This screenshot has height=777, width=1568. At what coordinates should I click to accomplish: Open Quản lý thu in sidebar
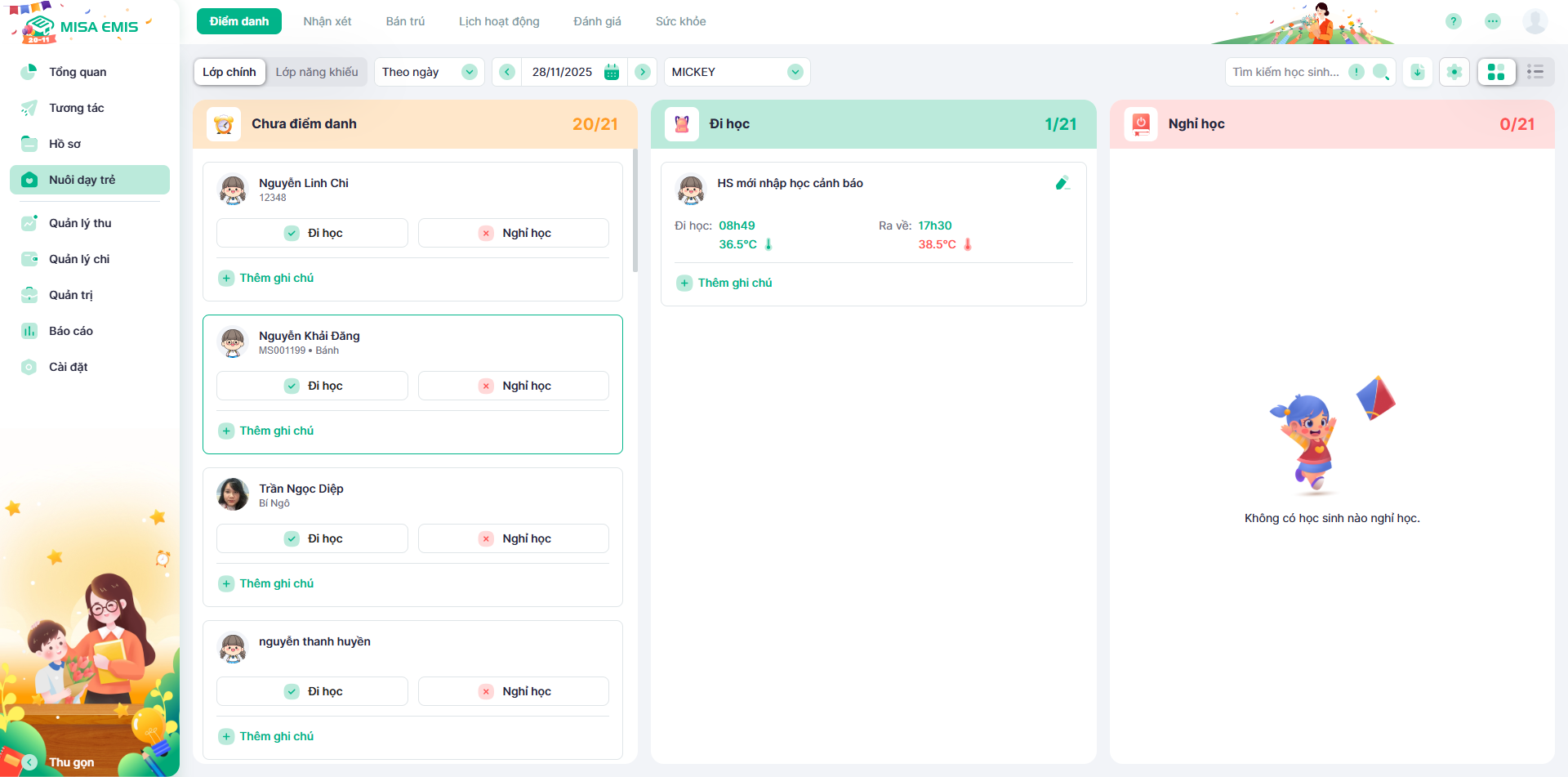point(80,223)
